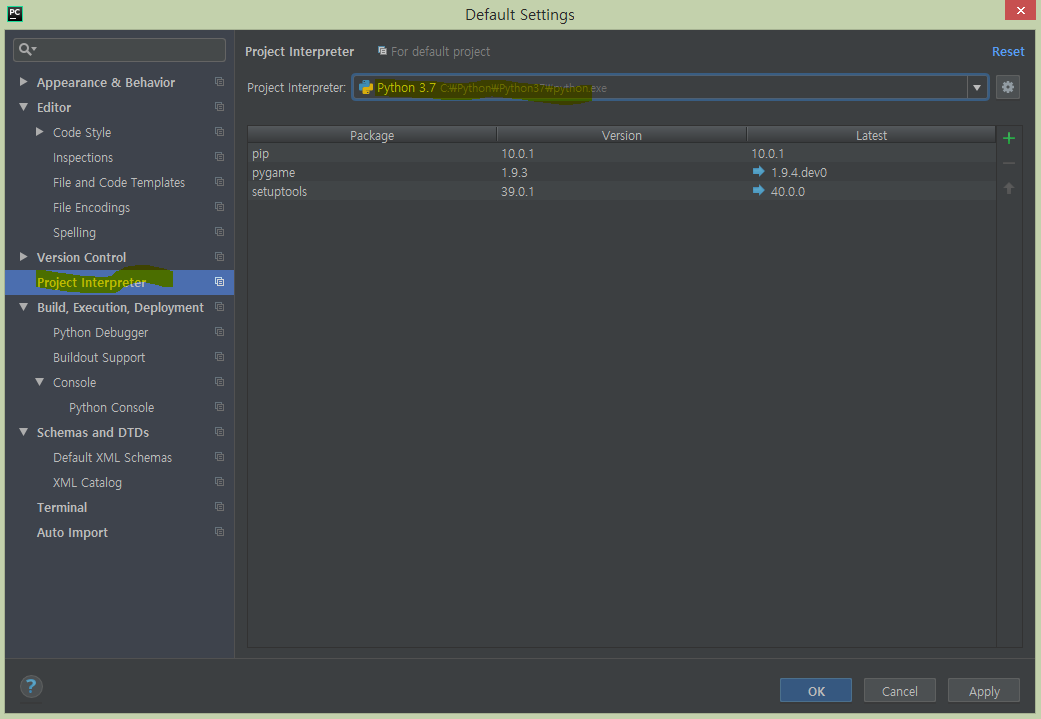Click update arrow icon for setuptools latest version

pyautogui.click(x=758, y=191)
